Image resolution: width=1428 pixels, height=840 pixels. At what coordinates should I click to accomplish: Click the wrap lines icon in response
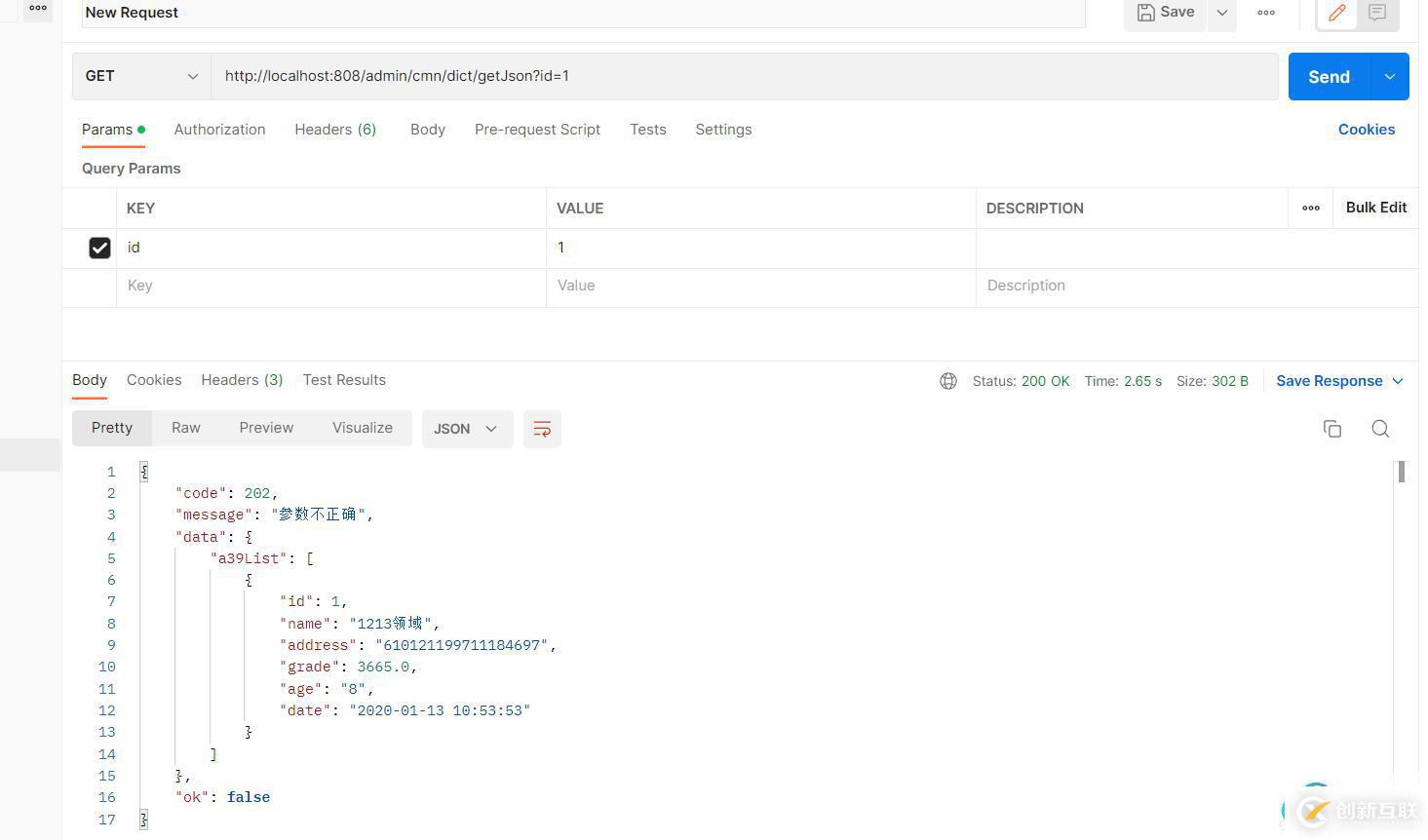[x=542, y=429]
